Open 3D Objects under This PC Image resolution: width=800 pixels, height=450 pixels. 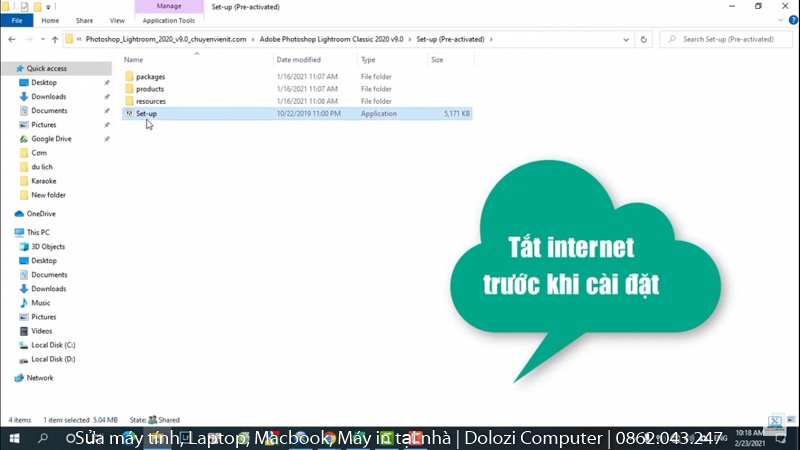[x=48, y=246]
